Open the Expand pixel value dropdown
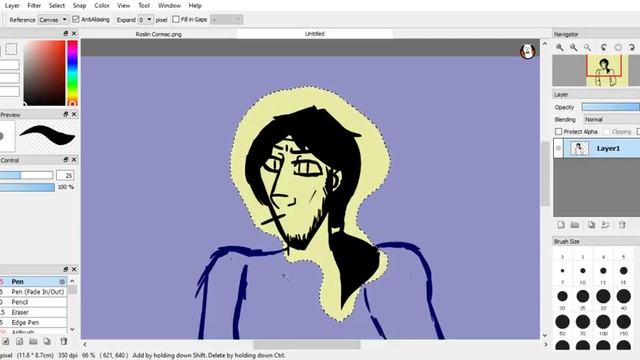 (x=145, y=20)
